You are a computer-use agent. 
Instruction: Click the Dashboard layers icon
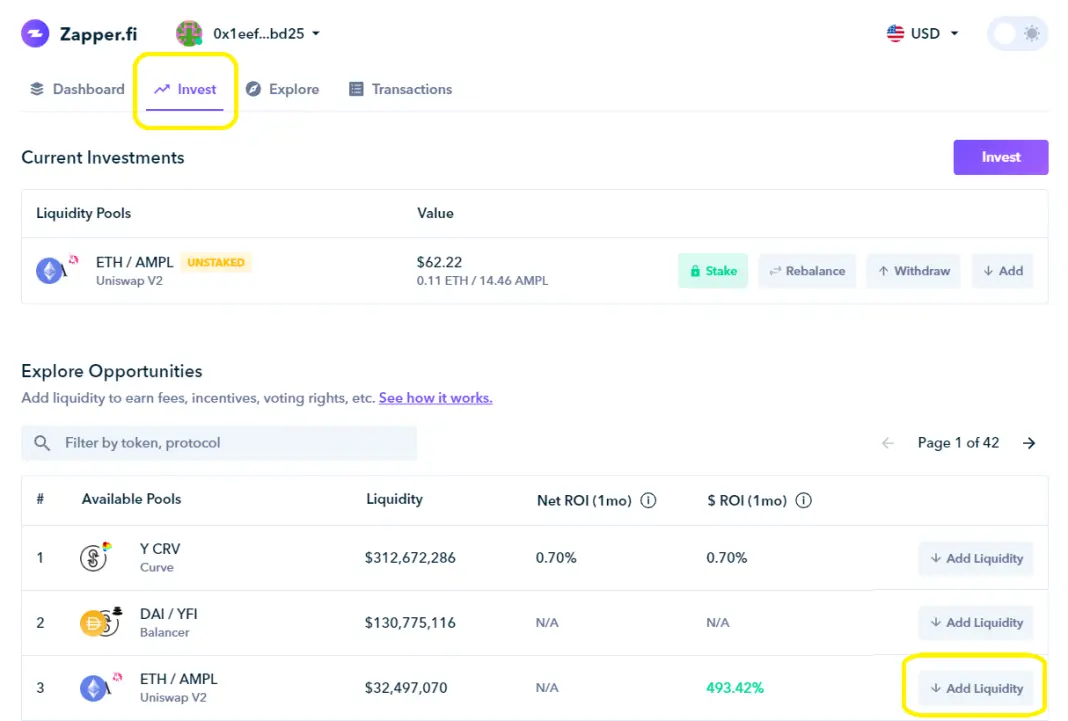pos(37,89)
